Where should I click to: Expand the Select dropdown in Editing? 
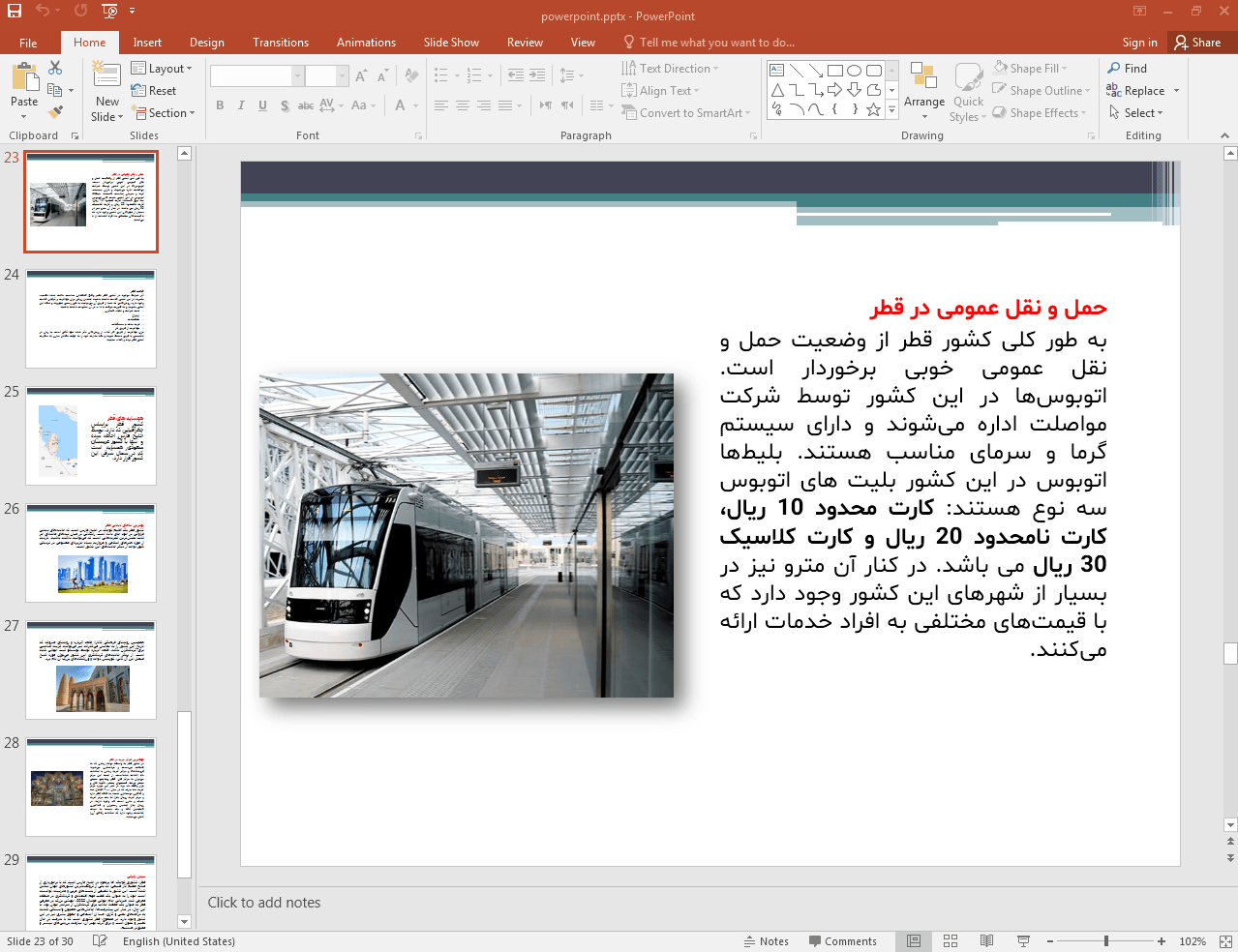click(x=1136, y=113)
